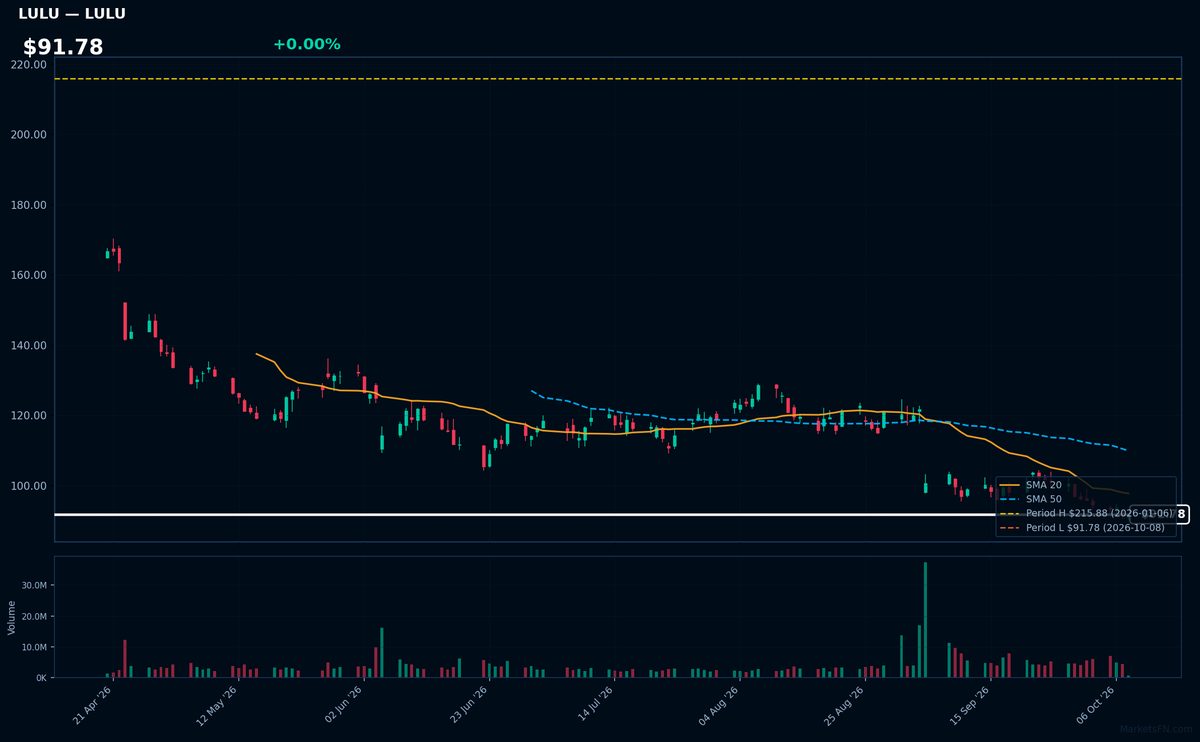Click the 15 Sep '26 date label
This screenshot has height=742, width=1200.
click(x=969, y=706)
